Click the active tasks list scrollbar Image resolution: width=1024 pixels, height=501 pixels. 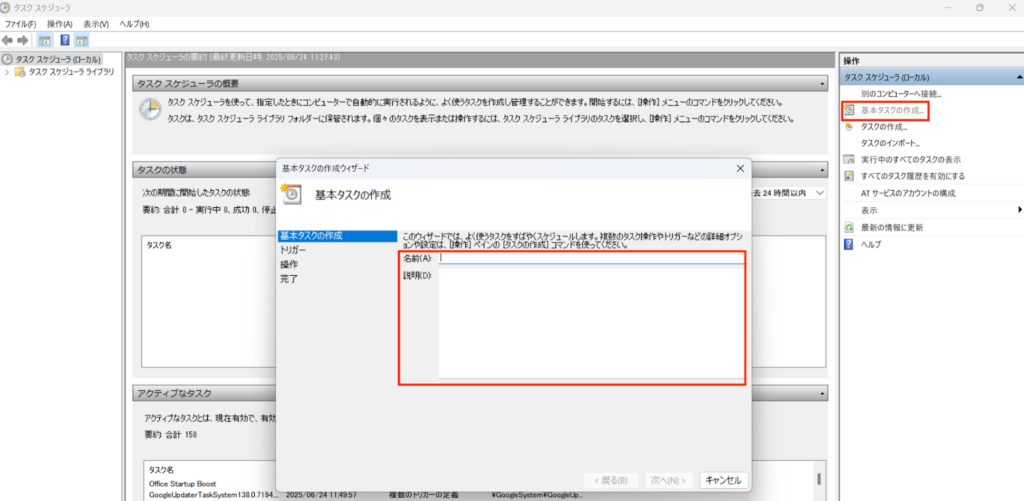click(819, 481)
